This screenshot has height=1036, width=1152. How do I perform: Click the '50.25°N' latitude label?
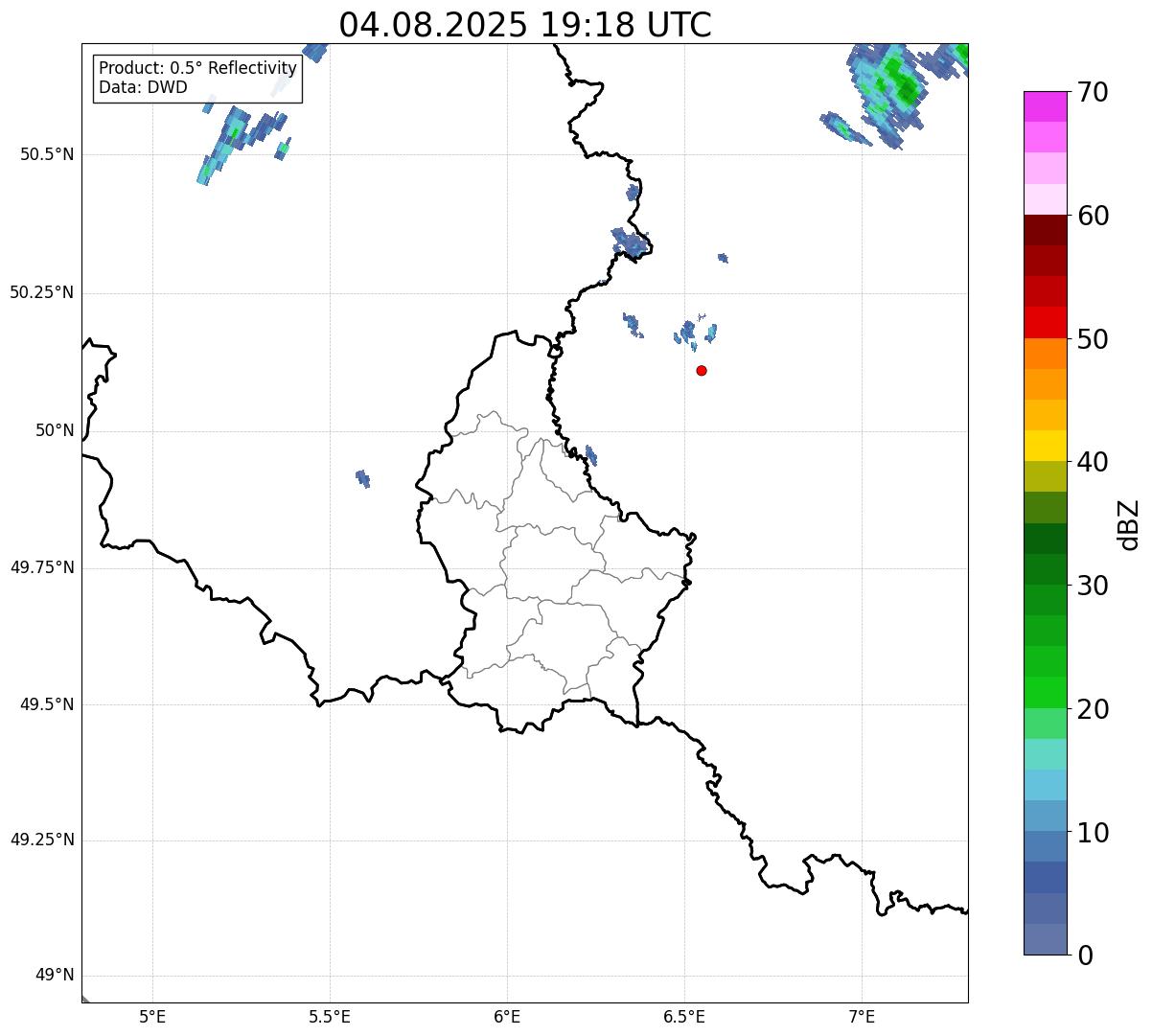tap(42, 292)
